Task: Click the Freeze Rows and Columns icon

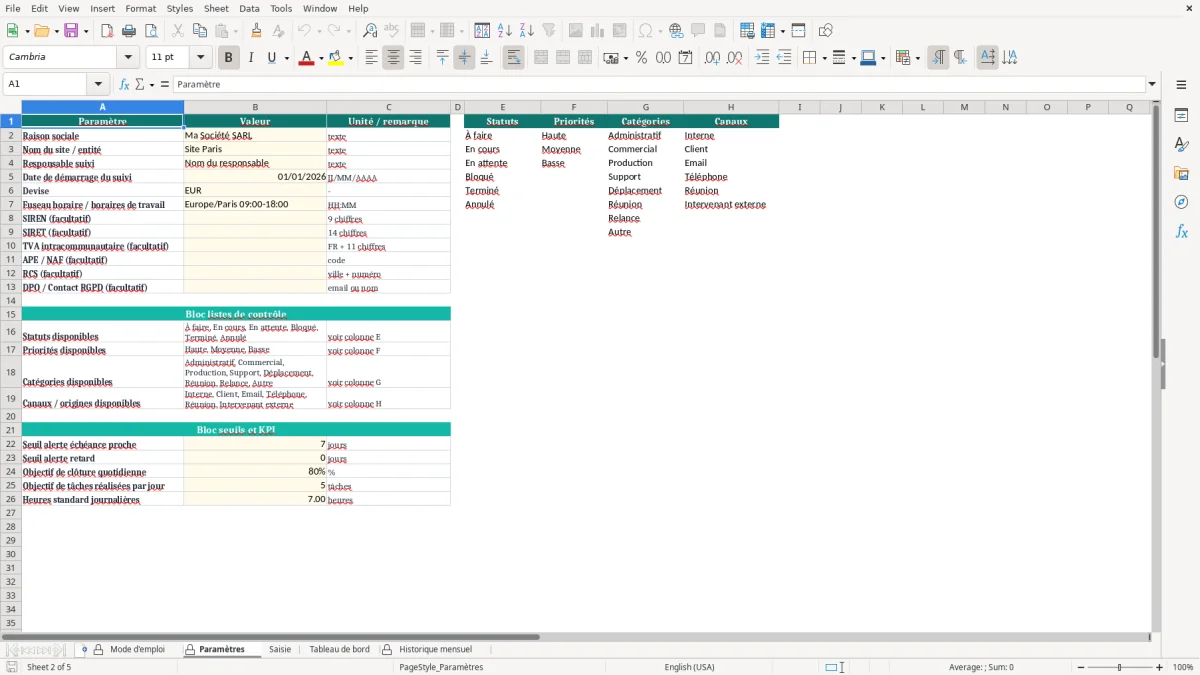Action: tap(767, 31)
